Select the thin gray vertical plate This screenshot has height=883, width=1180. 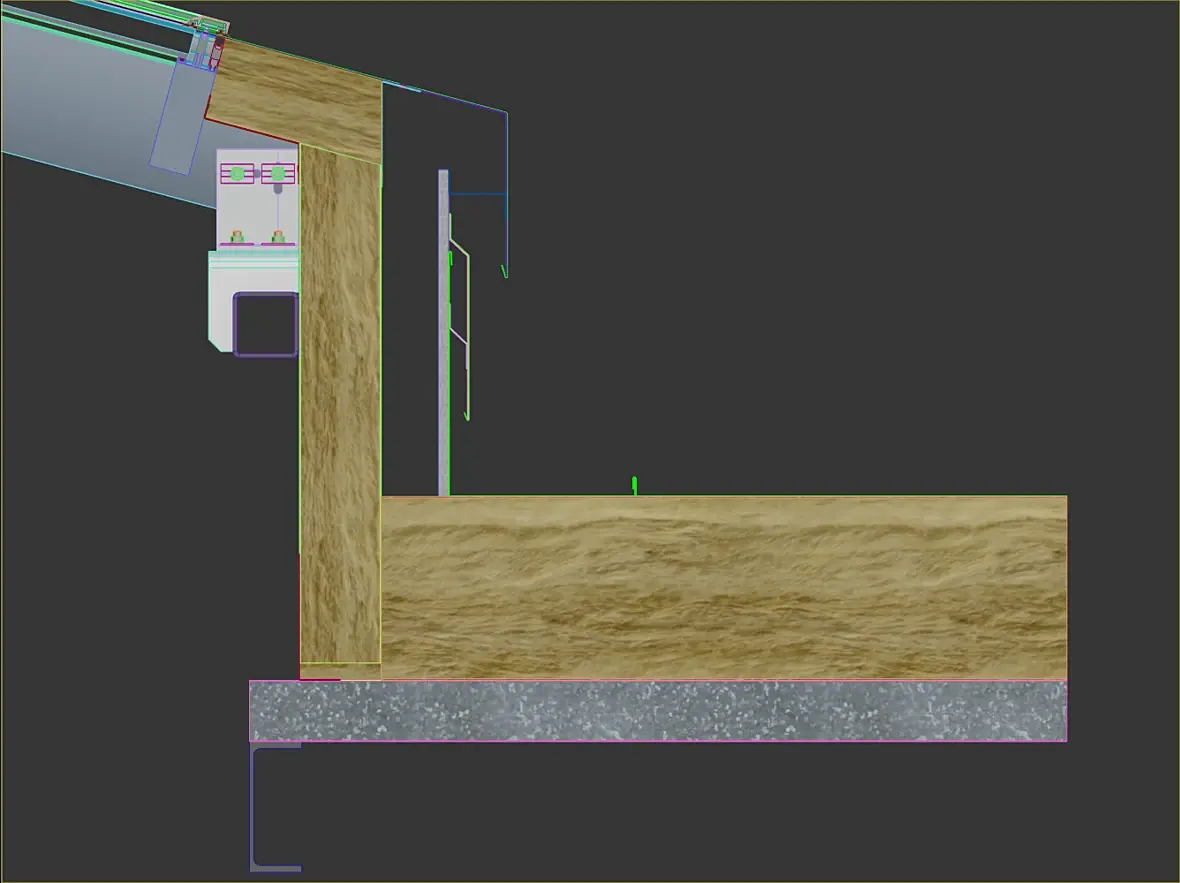[443, 333]
